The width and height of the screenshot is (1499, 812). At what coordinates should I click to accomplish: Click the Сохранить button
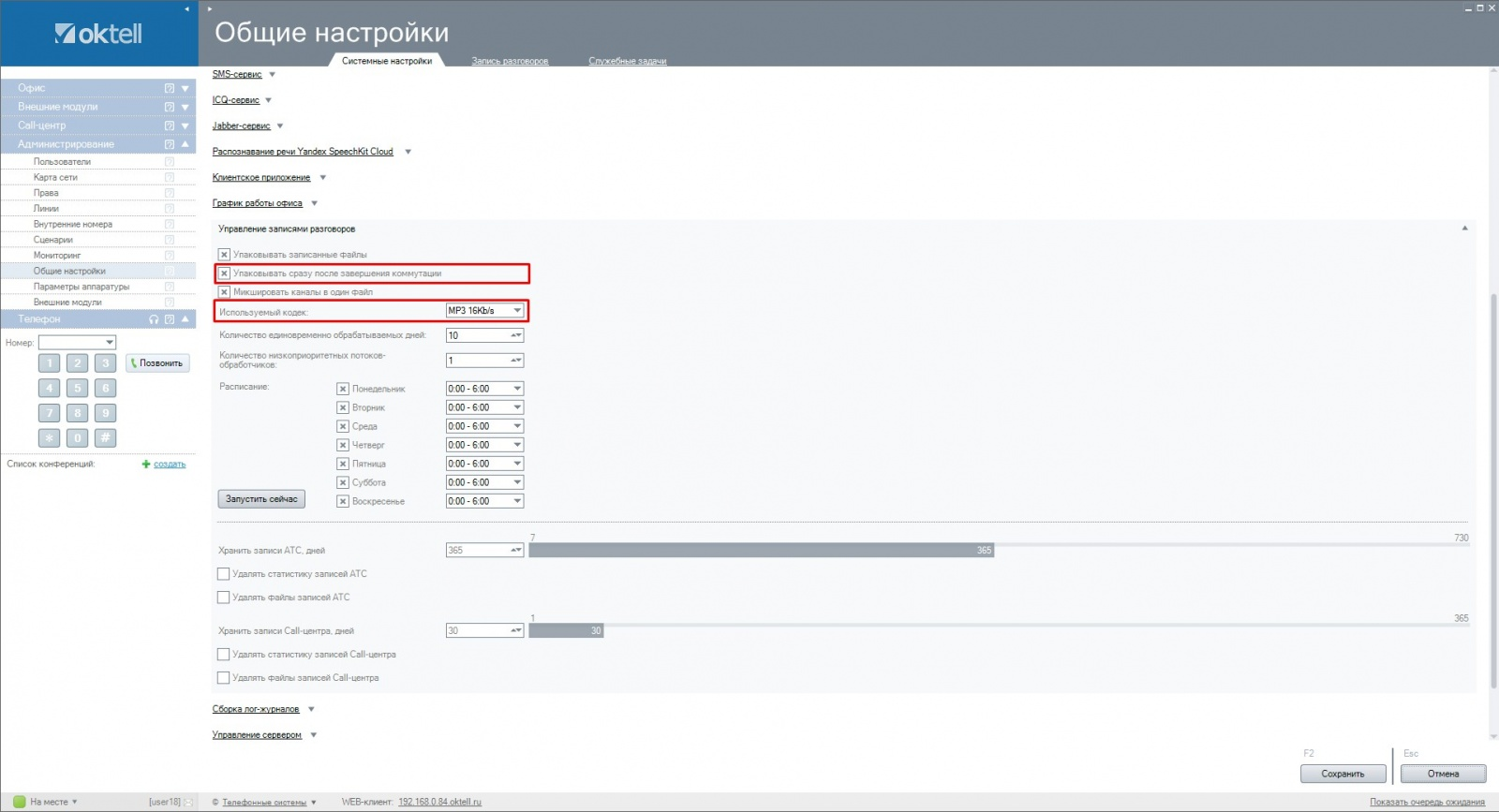point(1343,774)
